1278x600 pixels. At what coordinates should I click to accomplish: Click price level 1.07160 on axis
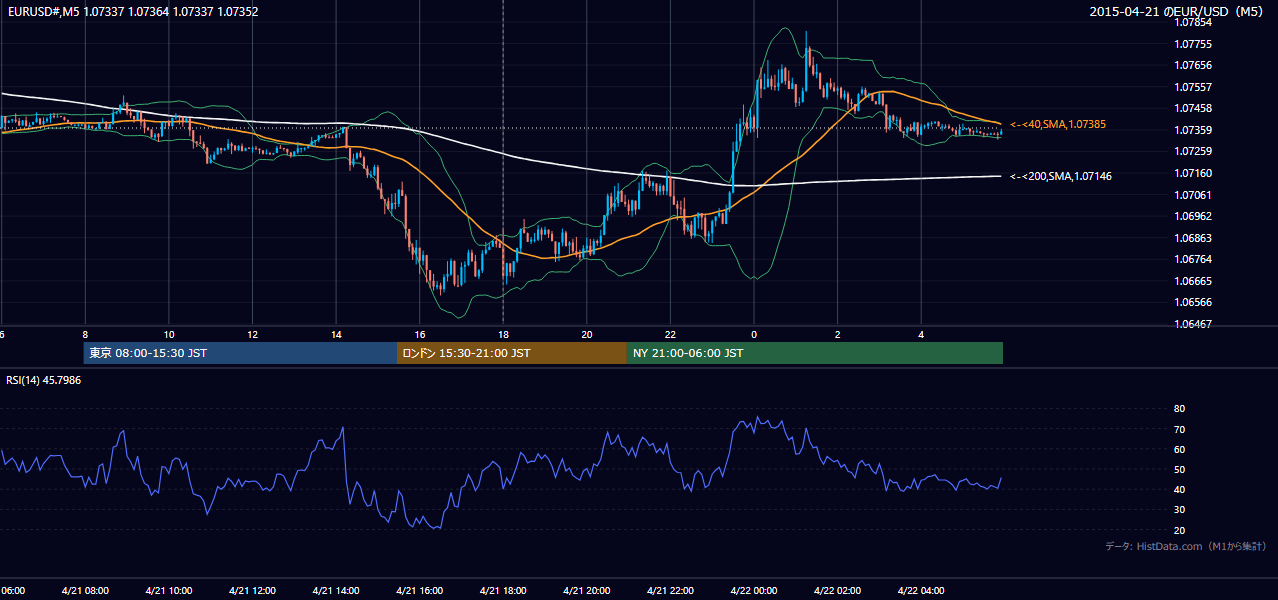pos(1194,173)
